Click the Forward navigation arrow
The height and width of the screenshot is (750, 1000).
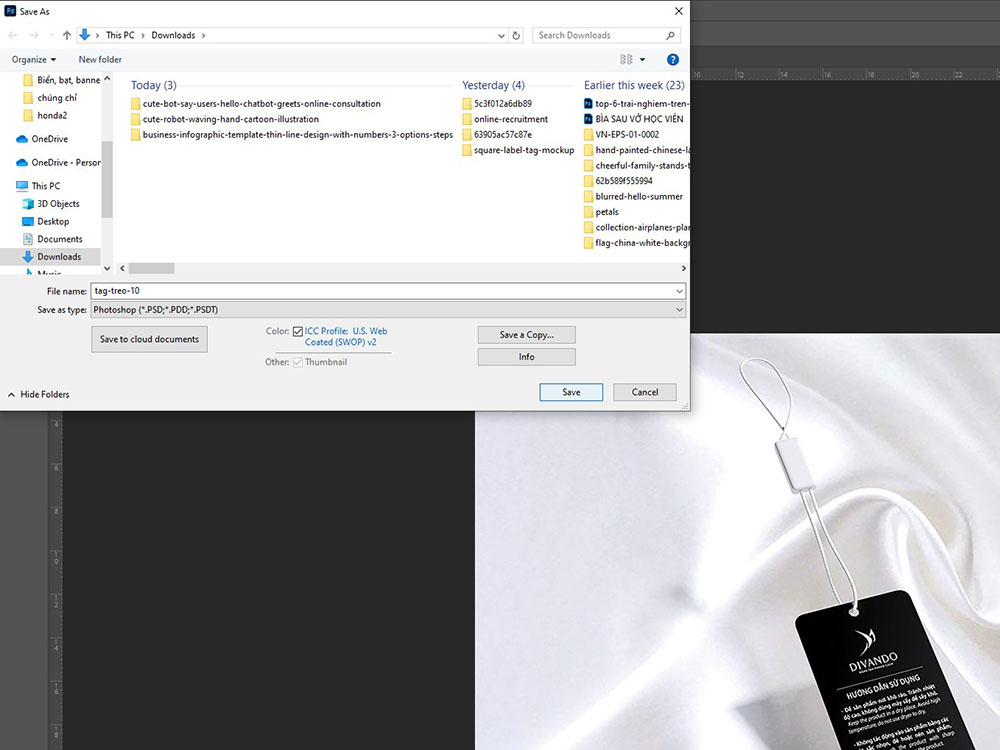34,35
